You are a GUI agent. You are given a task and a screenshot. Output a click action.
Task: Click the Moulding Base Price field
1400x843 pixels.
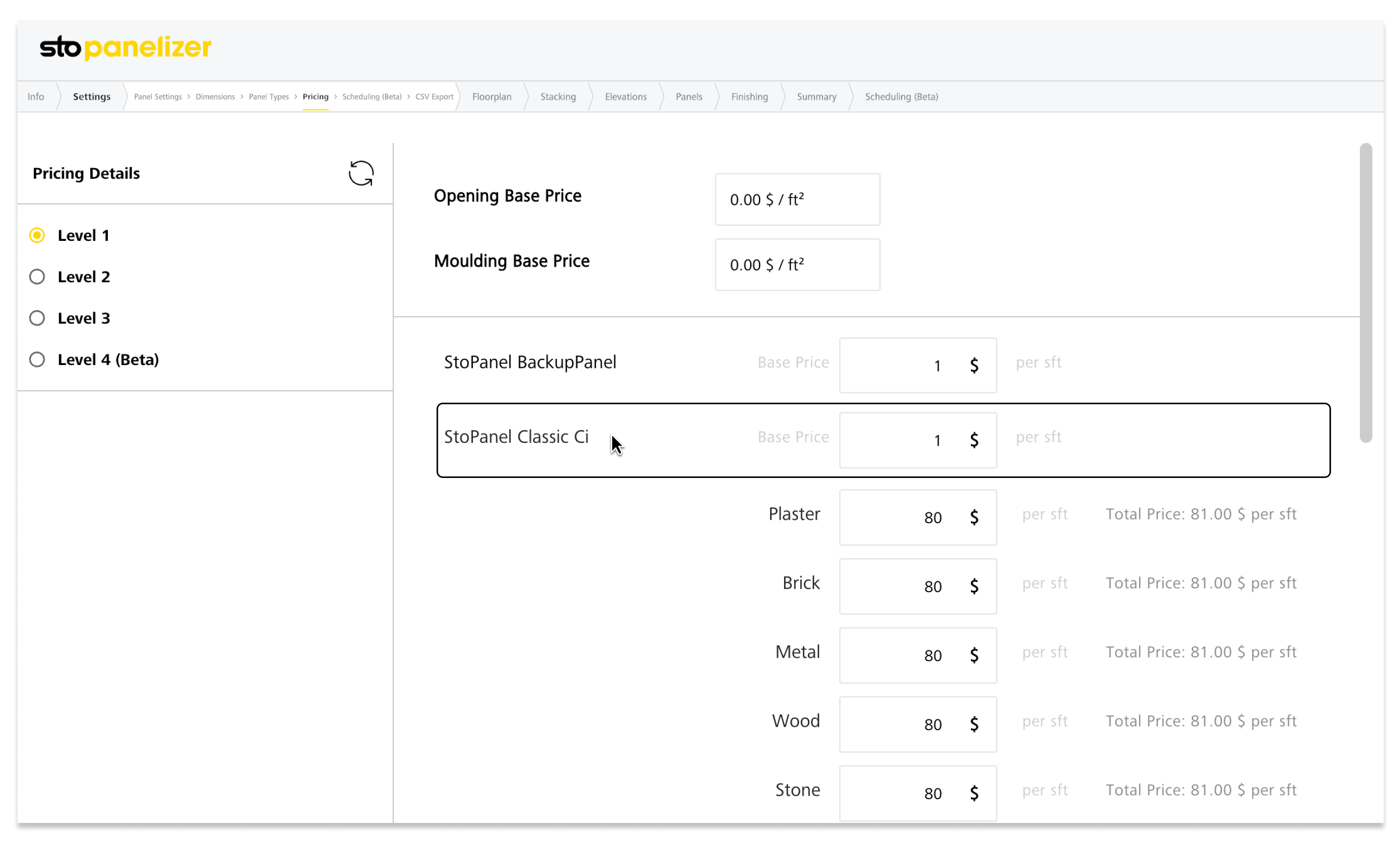(x=797, y=265)
